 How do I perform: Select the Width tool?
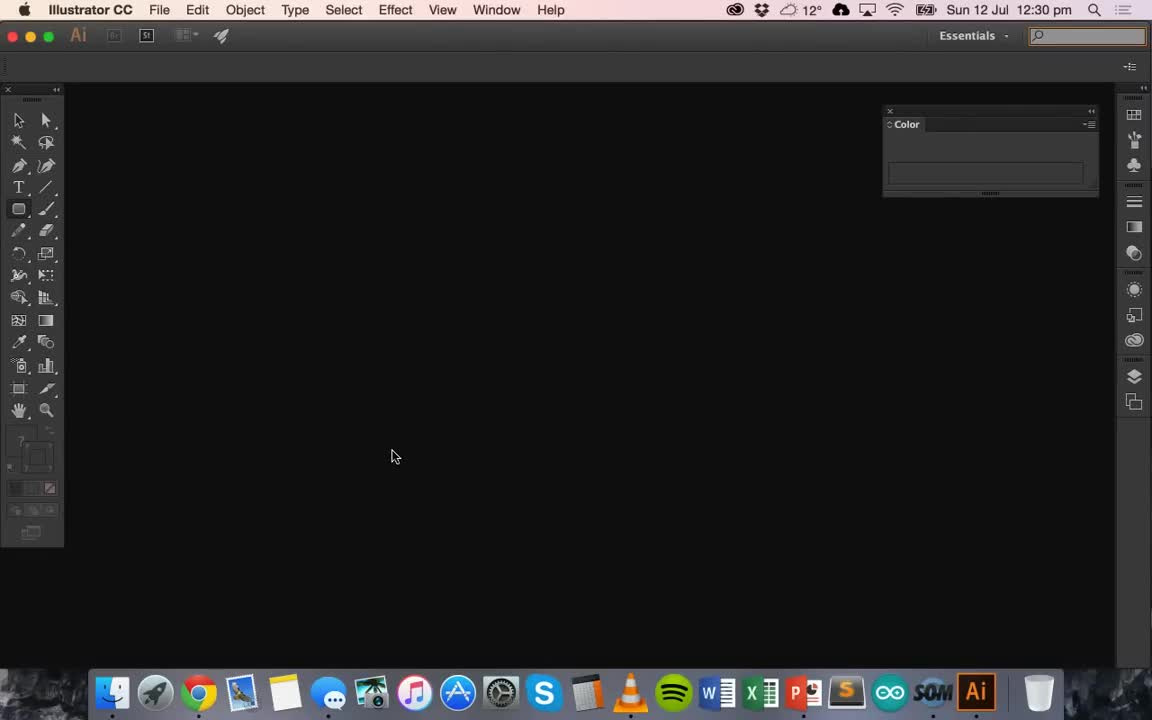click(18, 276)
